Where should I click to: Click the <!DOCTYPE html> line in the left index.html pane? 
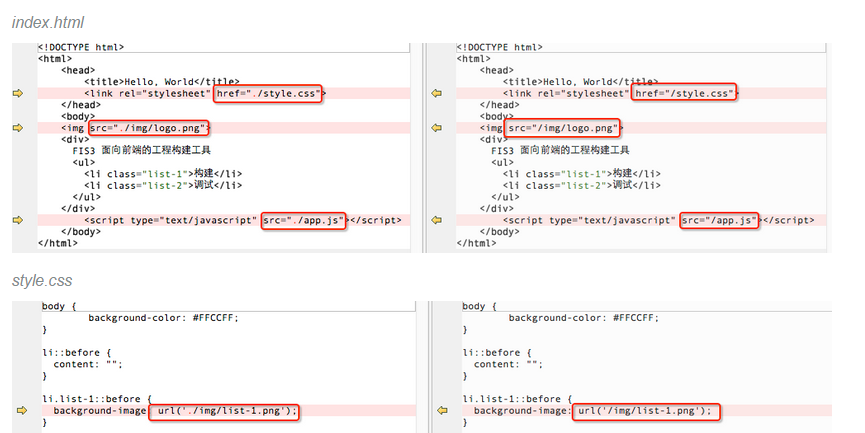[81, 47]
